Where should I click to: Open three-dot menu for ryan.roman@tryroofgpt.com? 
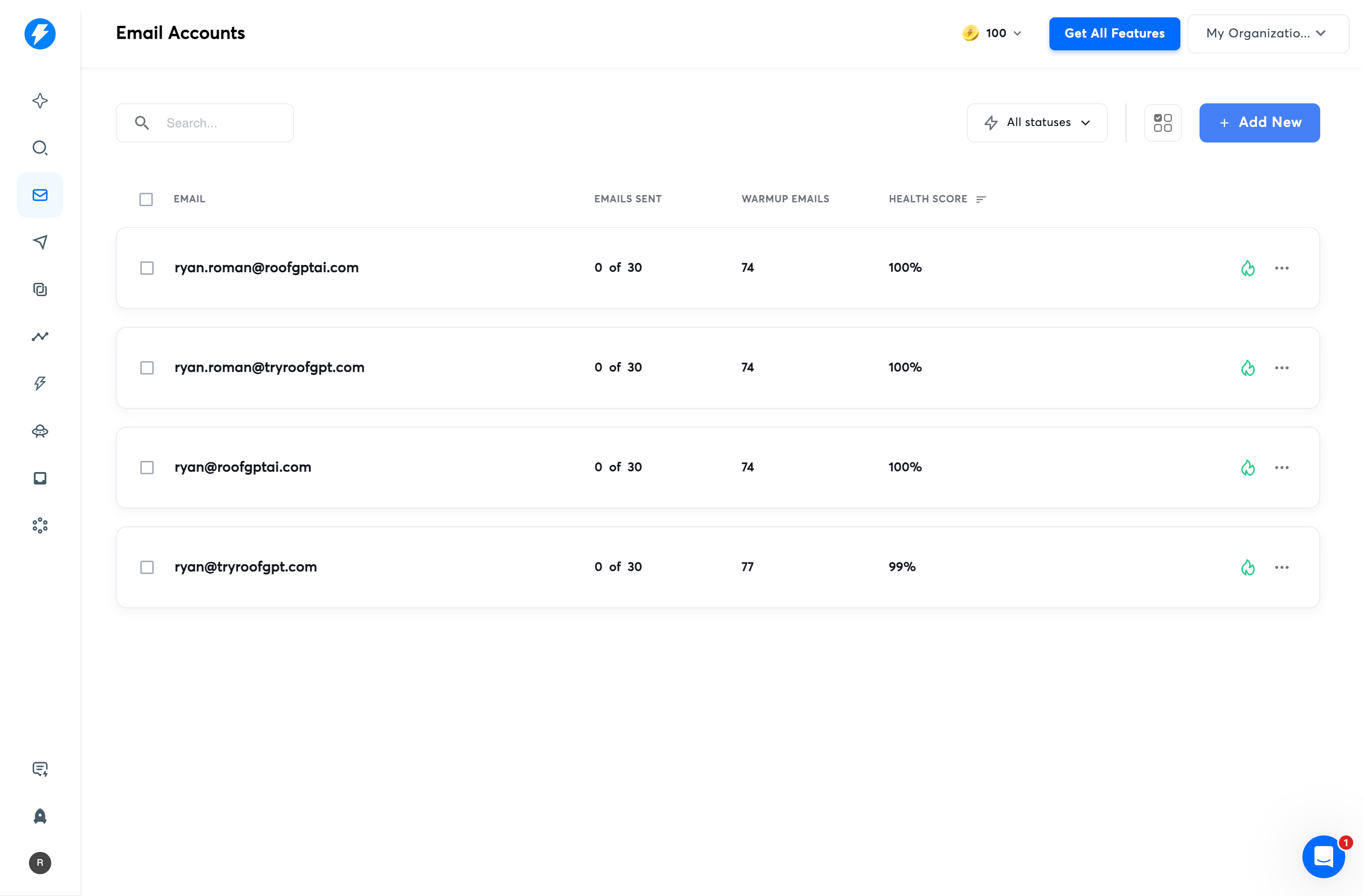(x=1281, y=368)
